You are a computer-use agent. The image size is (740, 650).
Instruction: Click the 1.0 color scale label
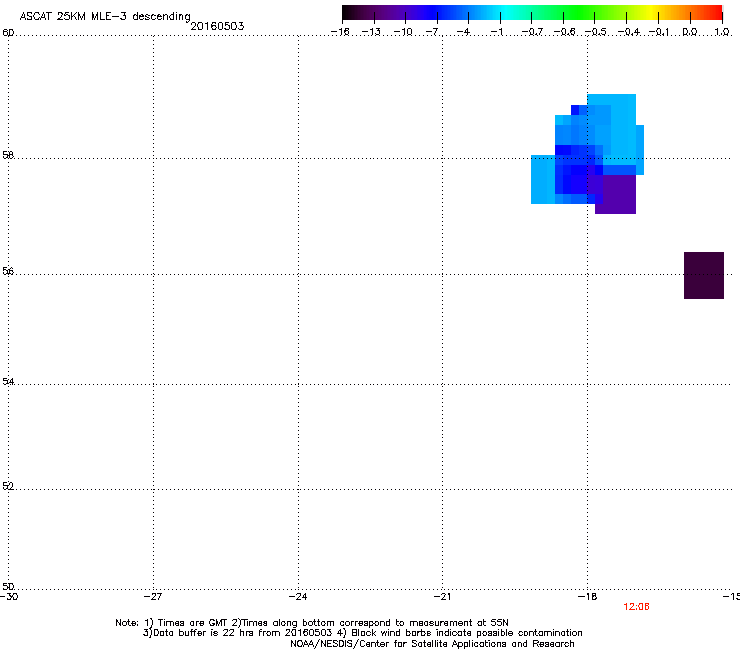(x=722, y=32)
